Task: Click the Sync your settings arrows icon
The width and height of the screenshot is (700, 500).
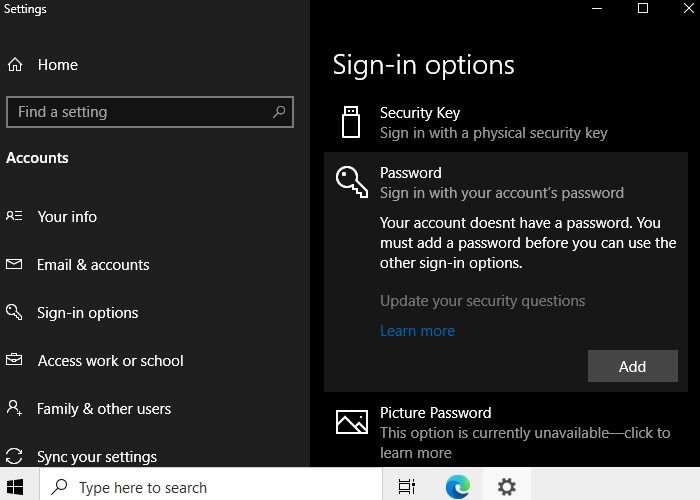Action: coord(14,456)
